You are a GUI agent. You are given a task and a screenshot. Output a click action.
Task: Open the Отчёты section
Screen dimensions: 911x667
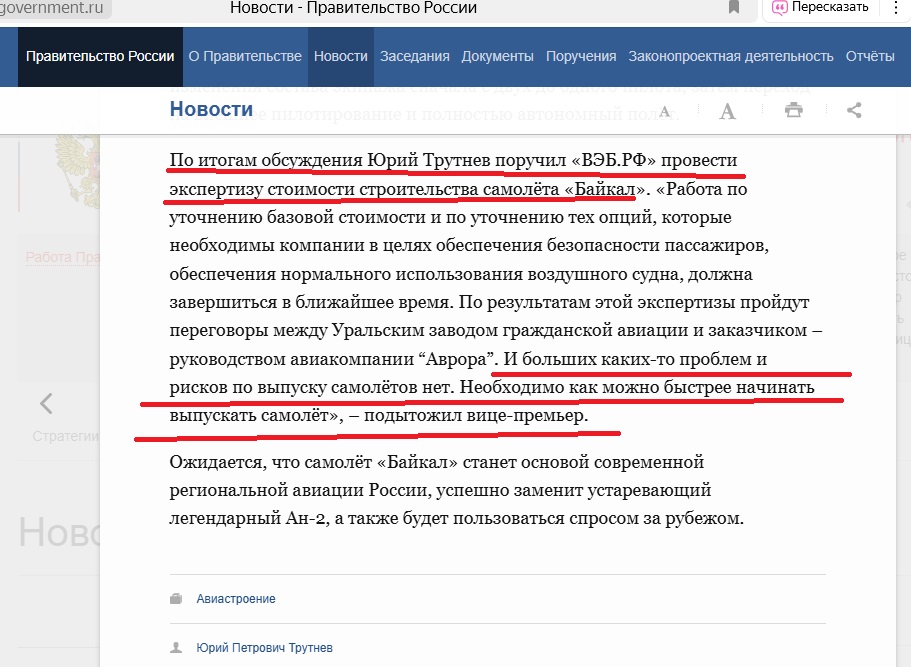870,56
